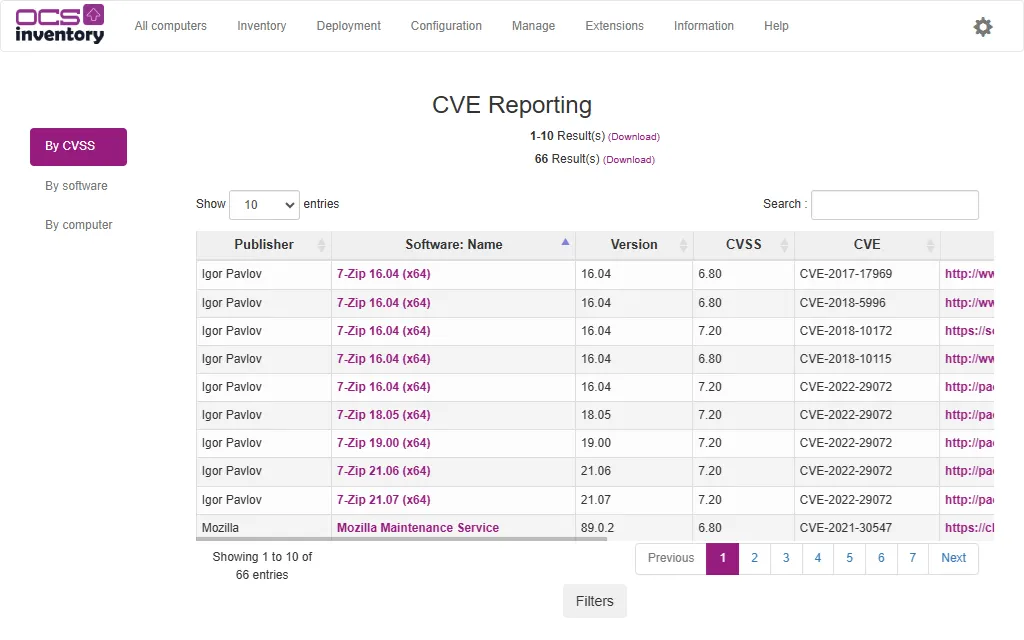
Task: Open 7-Zip 21.06 (x64) link
Action: pyautogui.click(x=383, y=472)
